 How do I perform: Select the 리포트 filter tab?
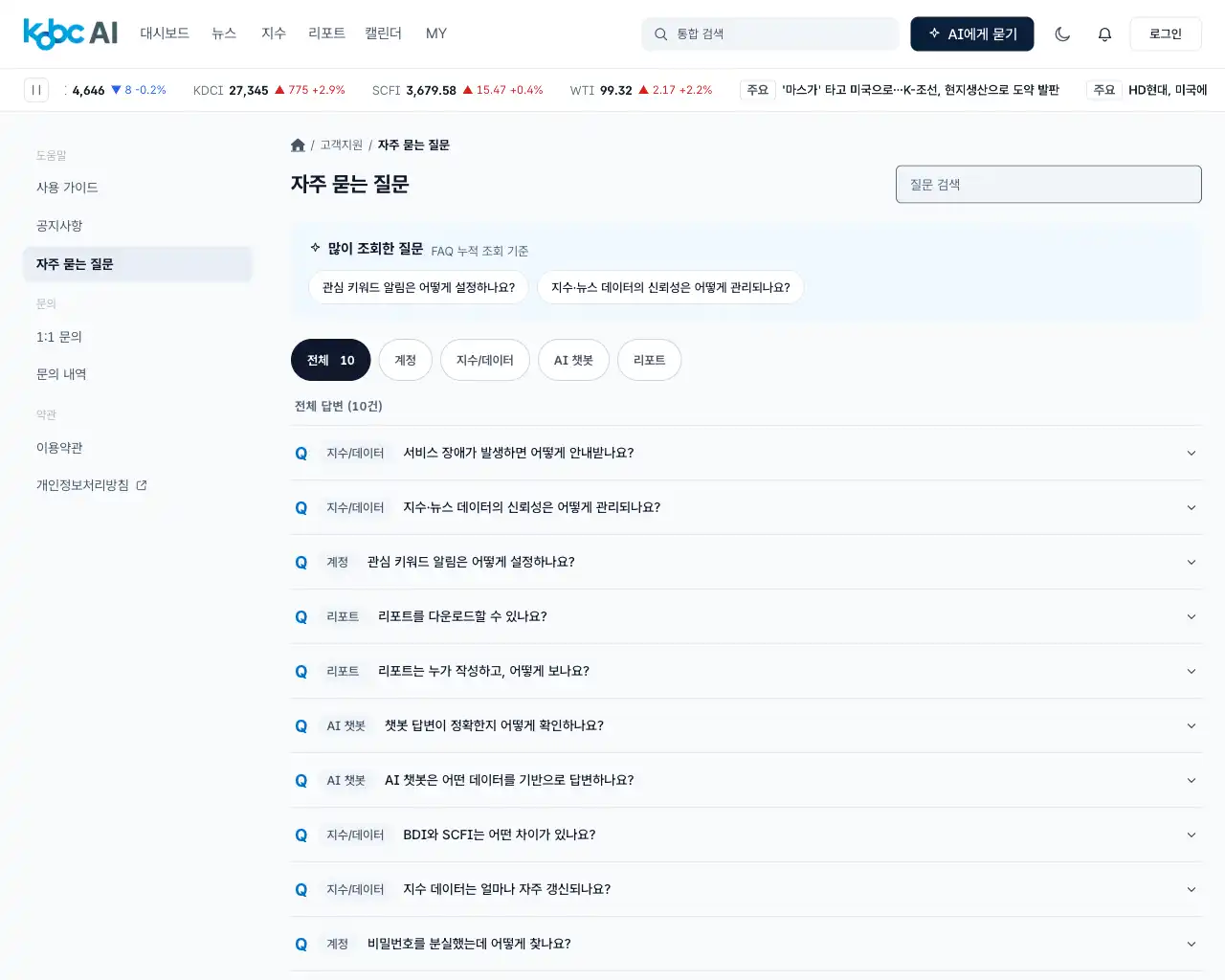tap(650, 360)
